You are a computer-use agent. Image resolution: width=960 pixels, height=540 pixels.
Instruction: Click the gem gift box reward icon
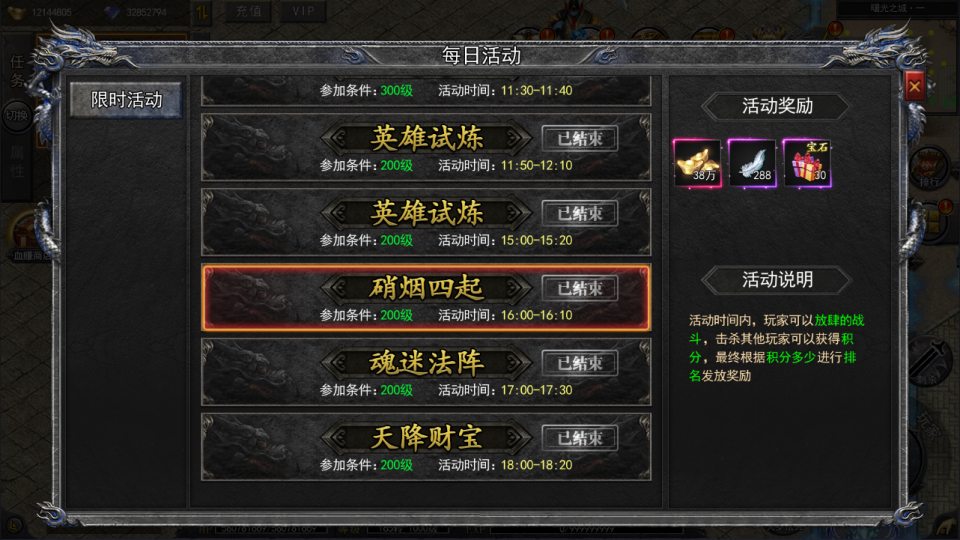[807, 163]
